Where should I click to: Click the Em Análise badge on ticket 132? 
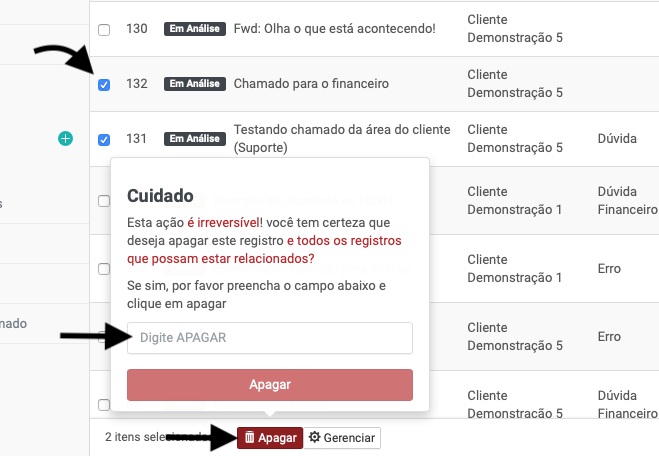pos(193,84)
